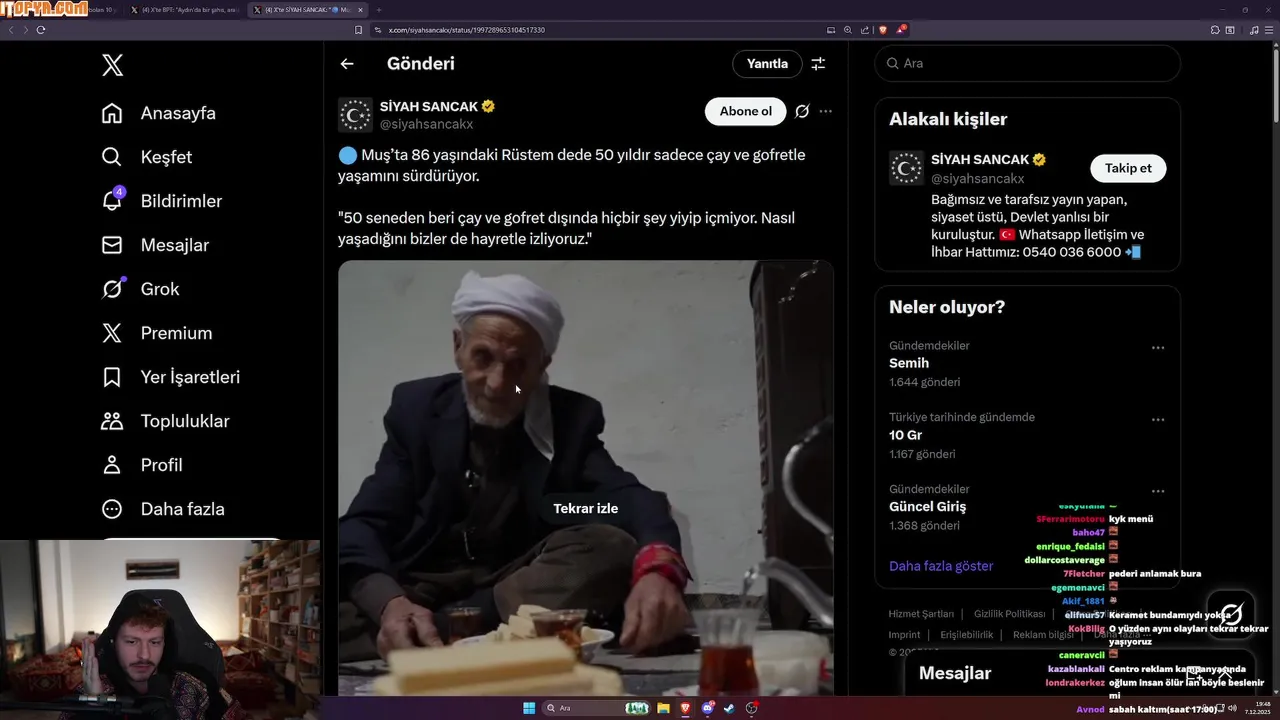Click the browser address bar URL
The width and height of the screenshot is (1280, 720).
click(466, 30)
